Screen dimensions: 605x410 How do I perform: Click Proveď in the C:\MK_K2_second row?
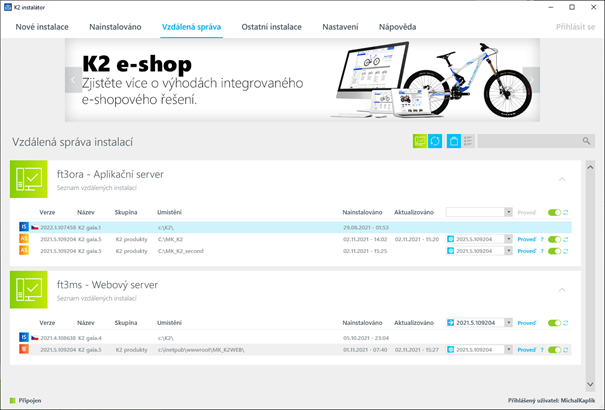(527, 251)
